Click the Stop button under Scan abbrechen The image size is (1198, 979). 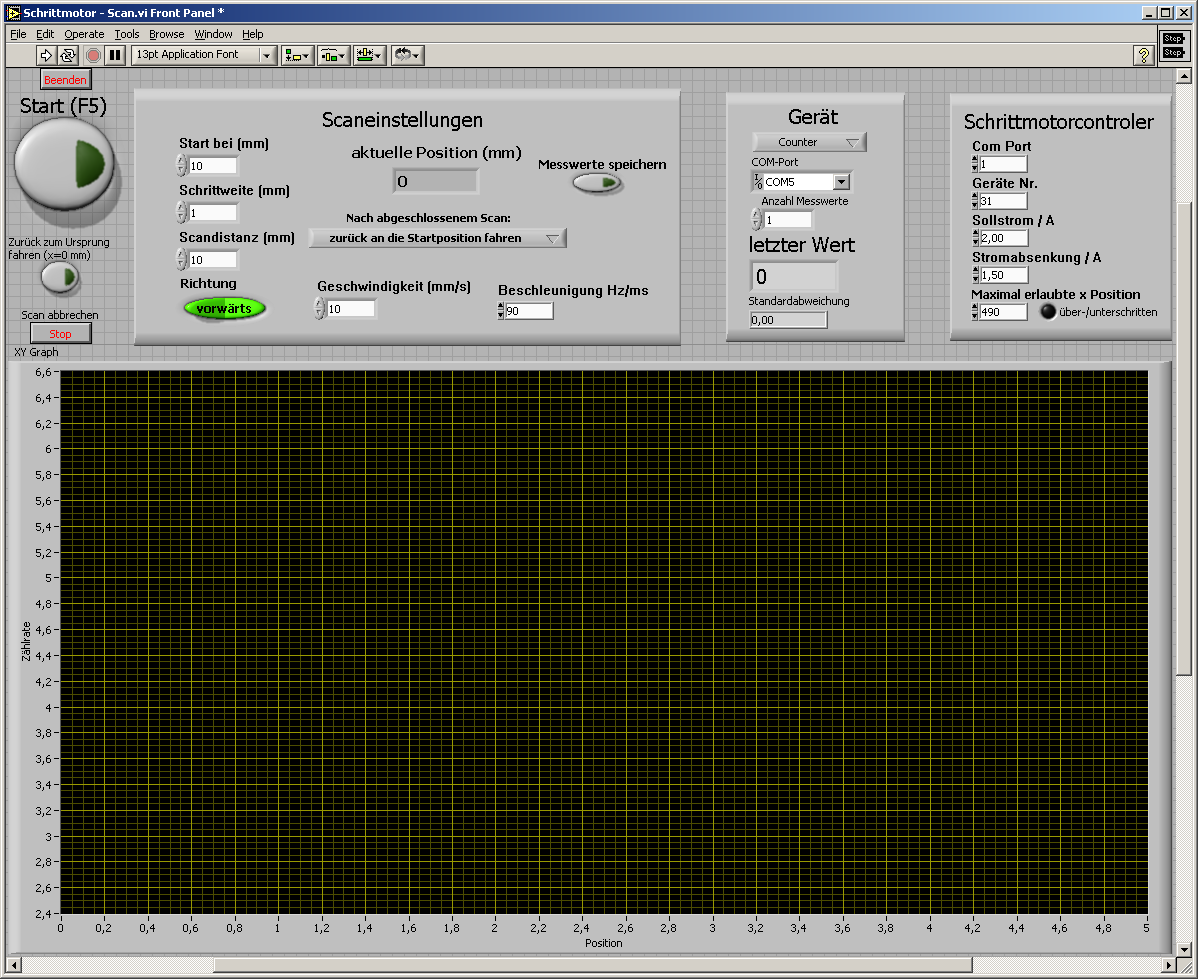point(60,333)
